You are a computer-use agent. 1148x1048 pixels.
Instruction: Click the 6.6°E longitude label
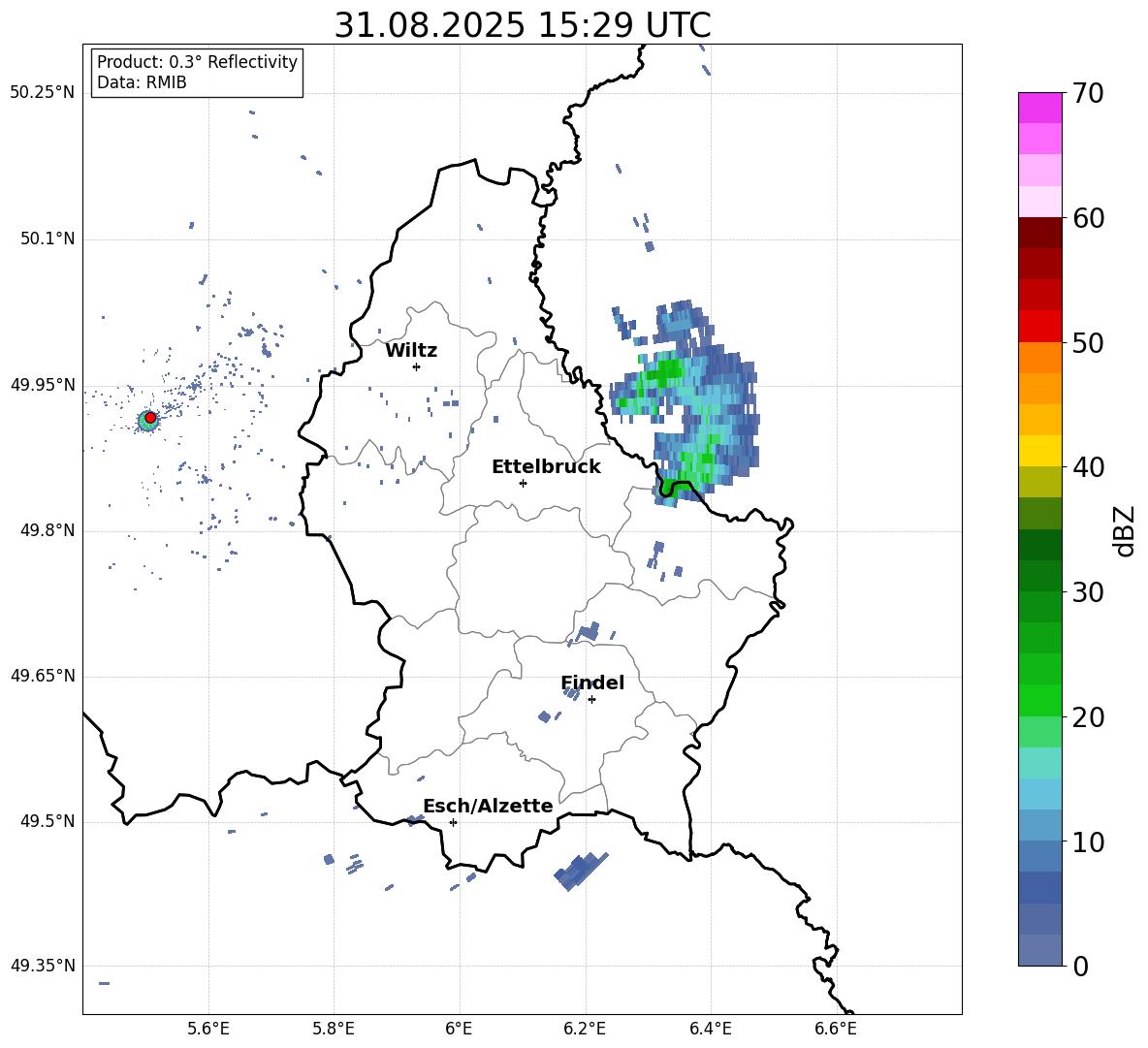pos(836,1029)
